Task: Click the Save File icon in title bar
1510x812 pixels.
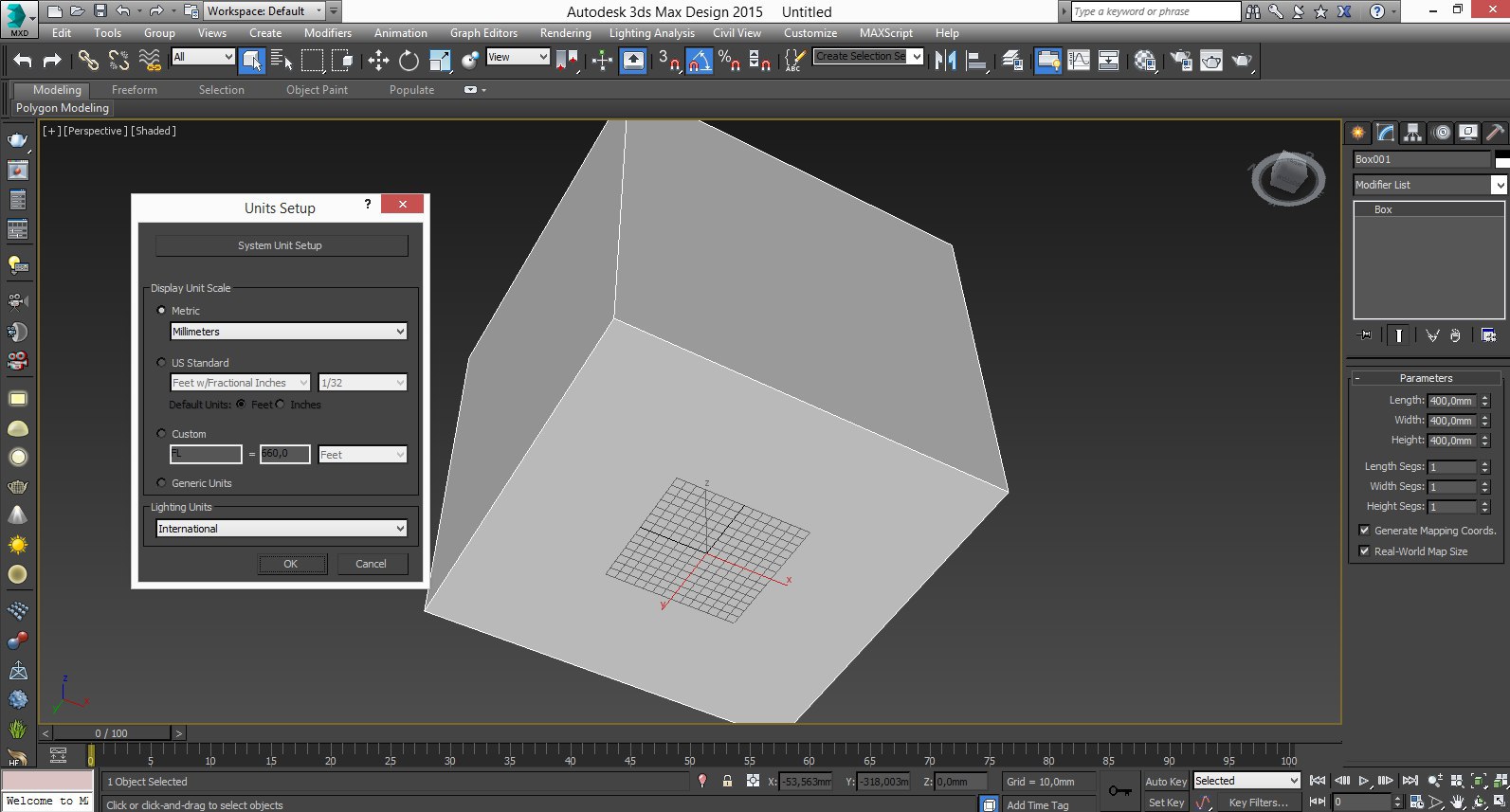Action: (x=100, y=11)
